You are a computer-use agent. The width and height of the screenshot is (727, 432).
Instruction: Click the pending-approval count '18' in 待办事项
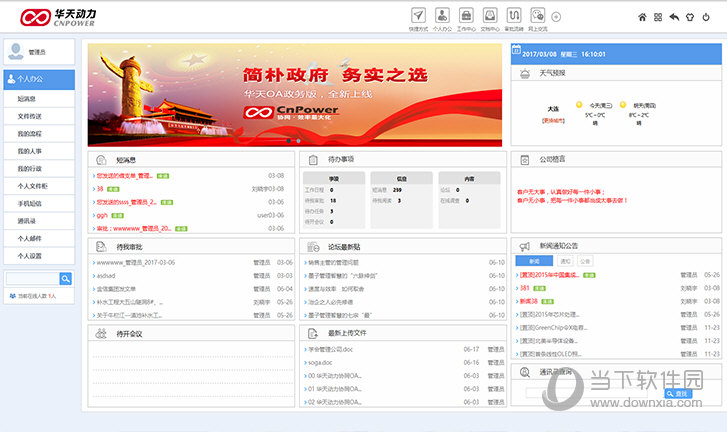[x=333, y=201]
